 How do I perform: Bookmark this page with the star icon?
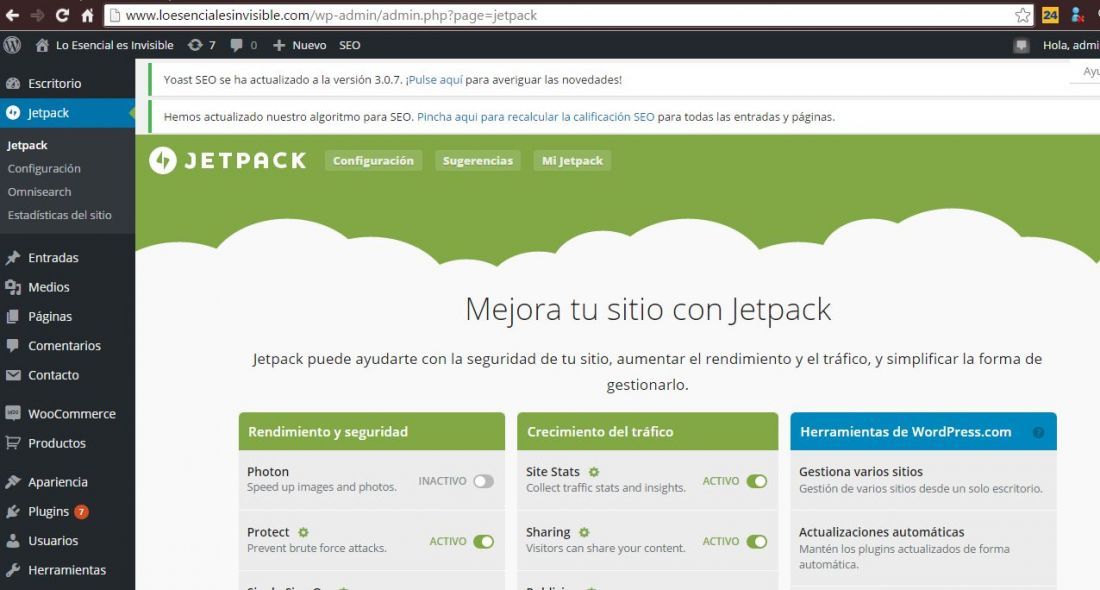[x=1023, y=15]
